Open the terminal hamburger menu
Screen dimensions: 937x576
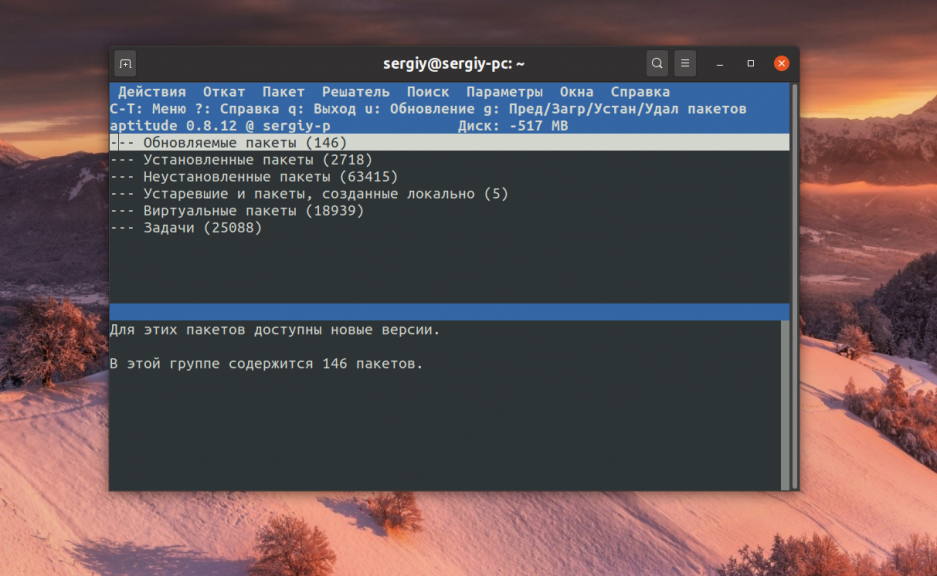tap(685, 64)
